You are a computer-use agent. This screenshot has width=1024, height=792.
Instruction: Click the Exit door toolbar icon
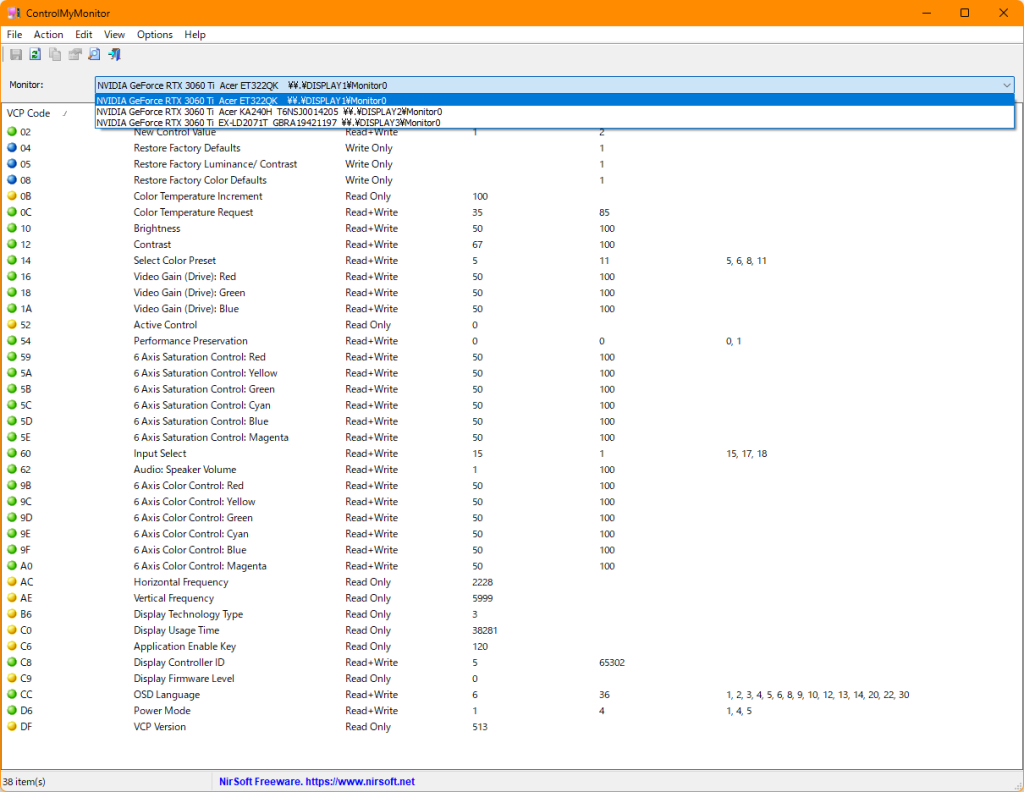(x=114, y=54)
